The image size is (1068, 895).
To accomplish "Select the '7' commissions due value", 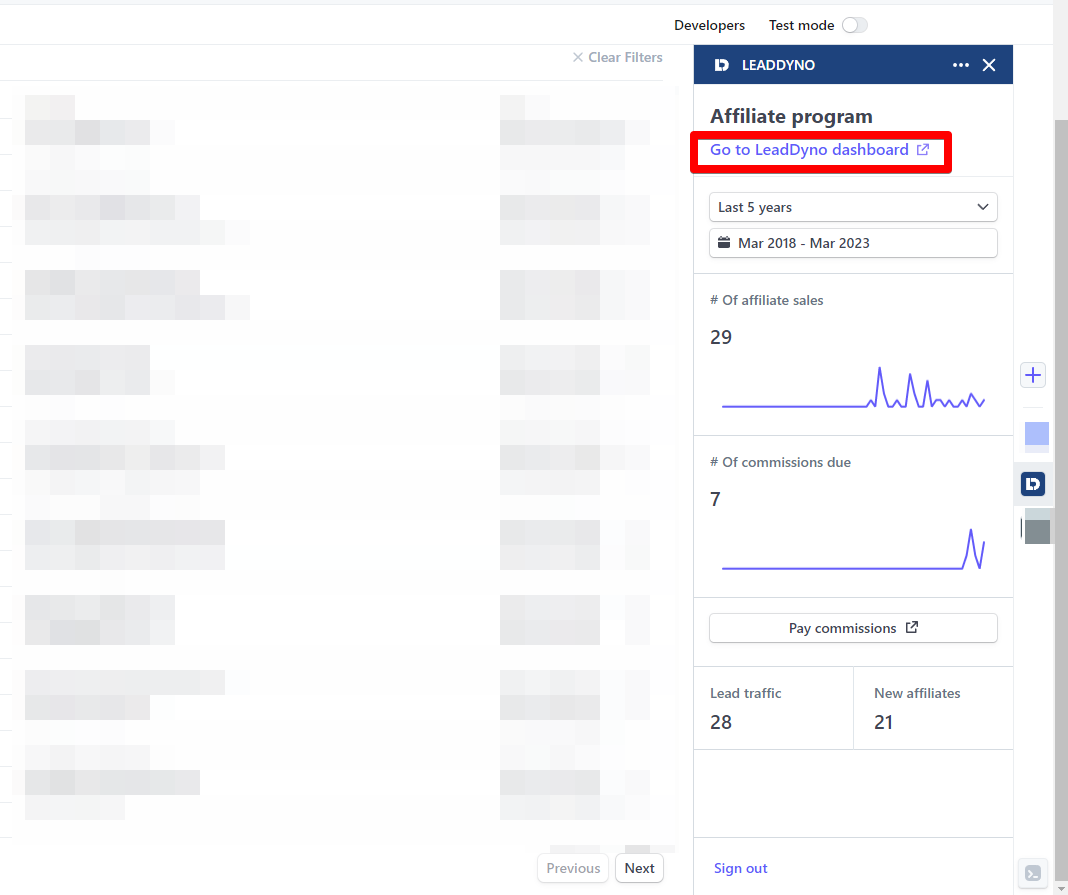I will 715,499.
